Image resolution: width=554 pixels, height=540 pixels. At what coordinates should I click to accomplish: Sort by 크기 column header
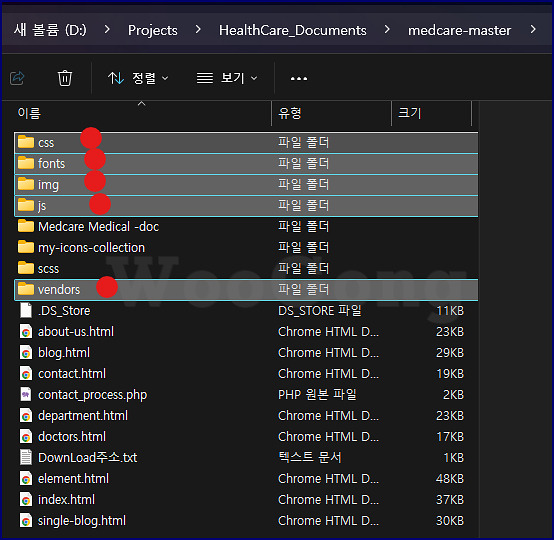409,113
